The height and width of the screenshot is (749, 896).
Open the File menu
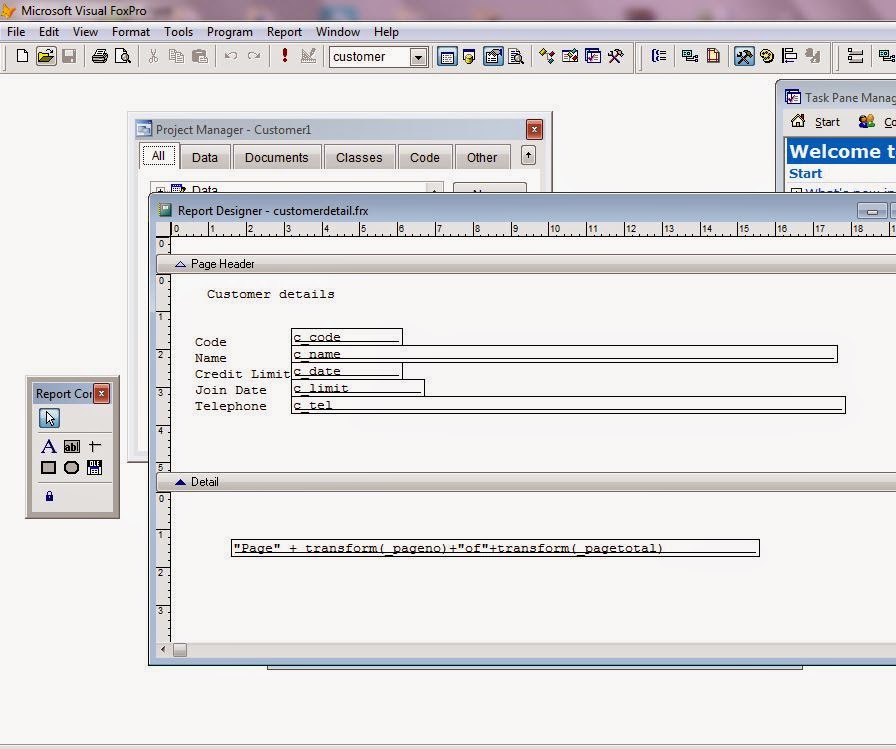(16, 32)
